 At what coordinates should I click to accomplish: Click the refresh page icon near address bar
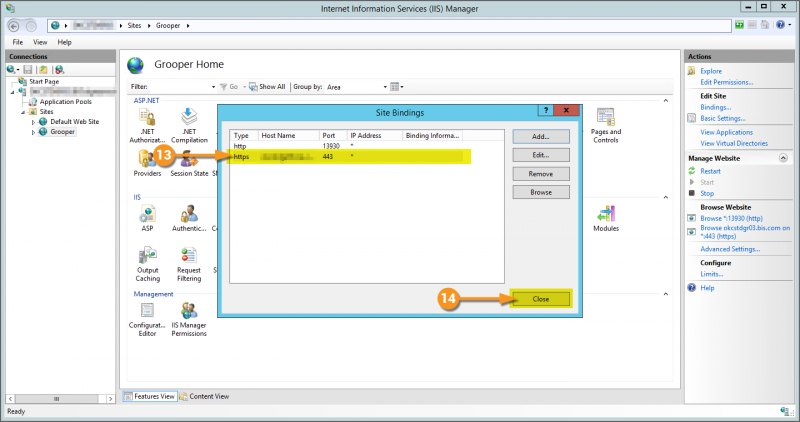coord(739,24)
